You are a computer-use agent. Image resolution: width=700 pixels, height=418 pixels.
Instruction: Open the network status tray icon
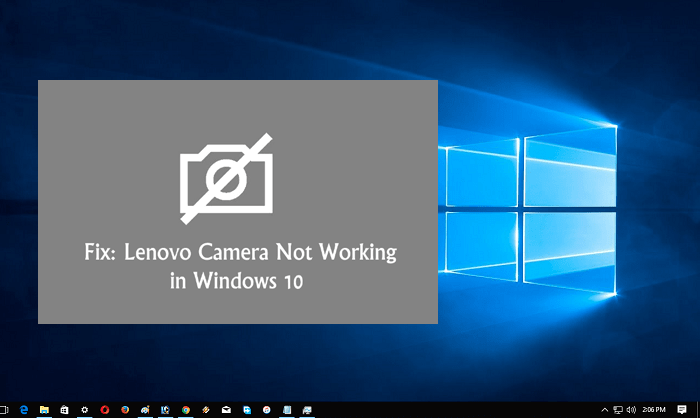pos(618,410)
